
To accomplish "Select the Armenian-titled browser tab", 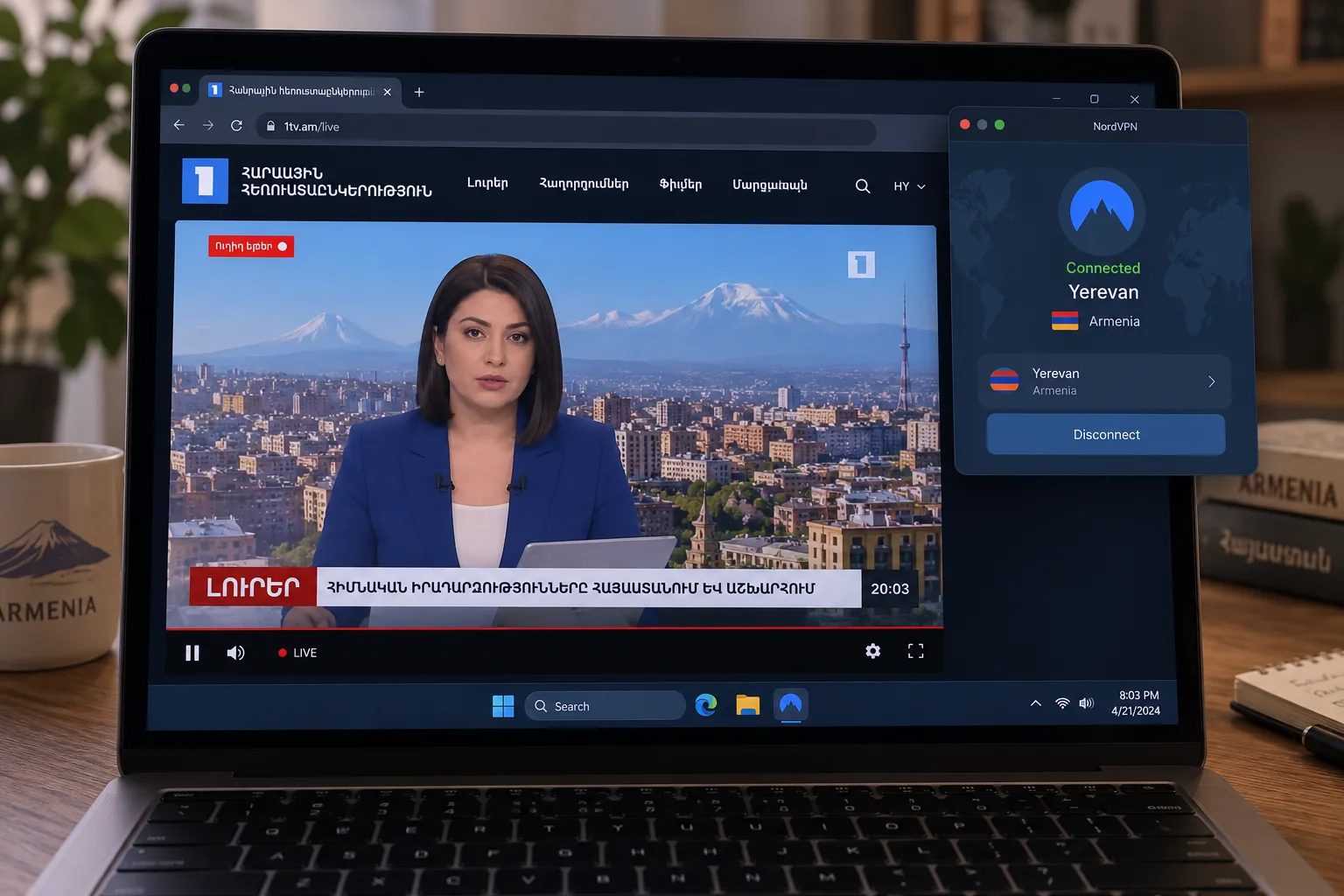I will [x=301, y=91].
